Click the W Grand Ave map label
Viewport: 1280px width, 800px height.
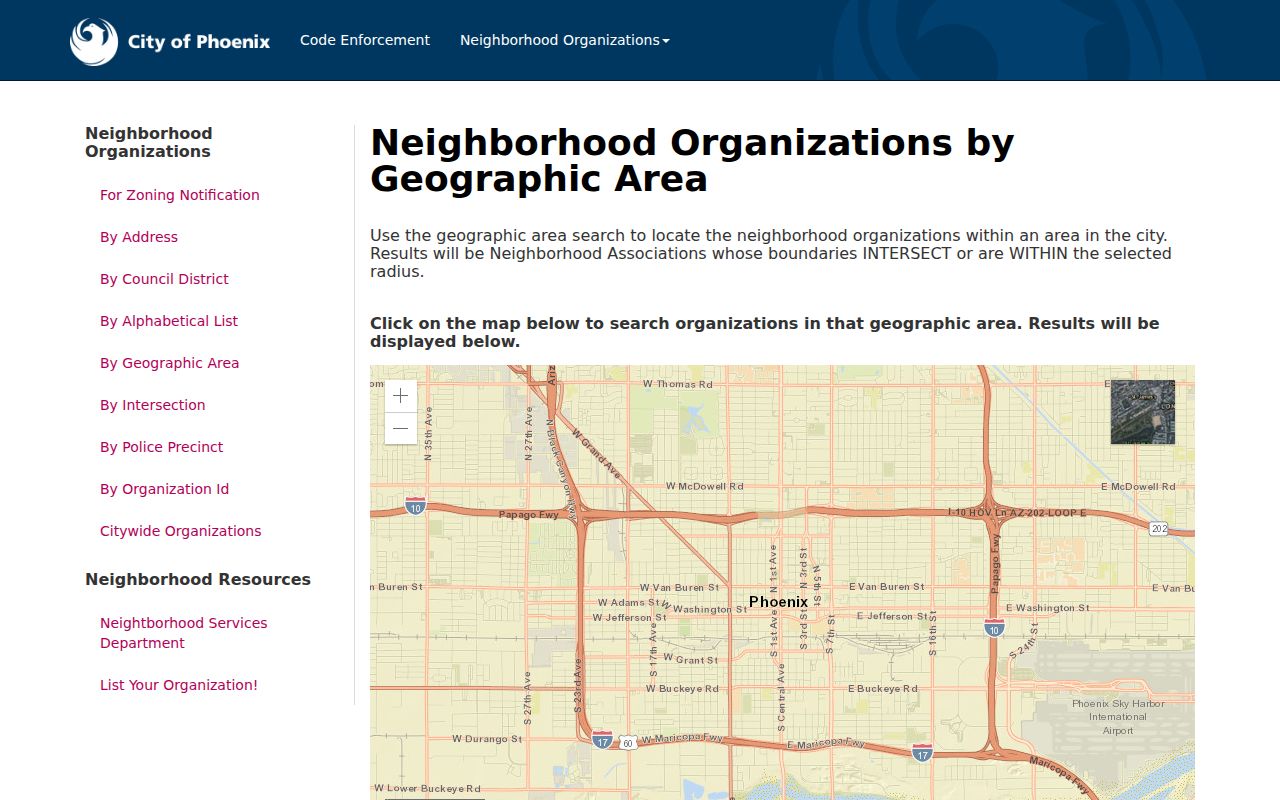[x=597, y=455]
